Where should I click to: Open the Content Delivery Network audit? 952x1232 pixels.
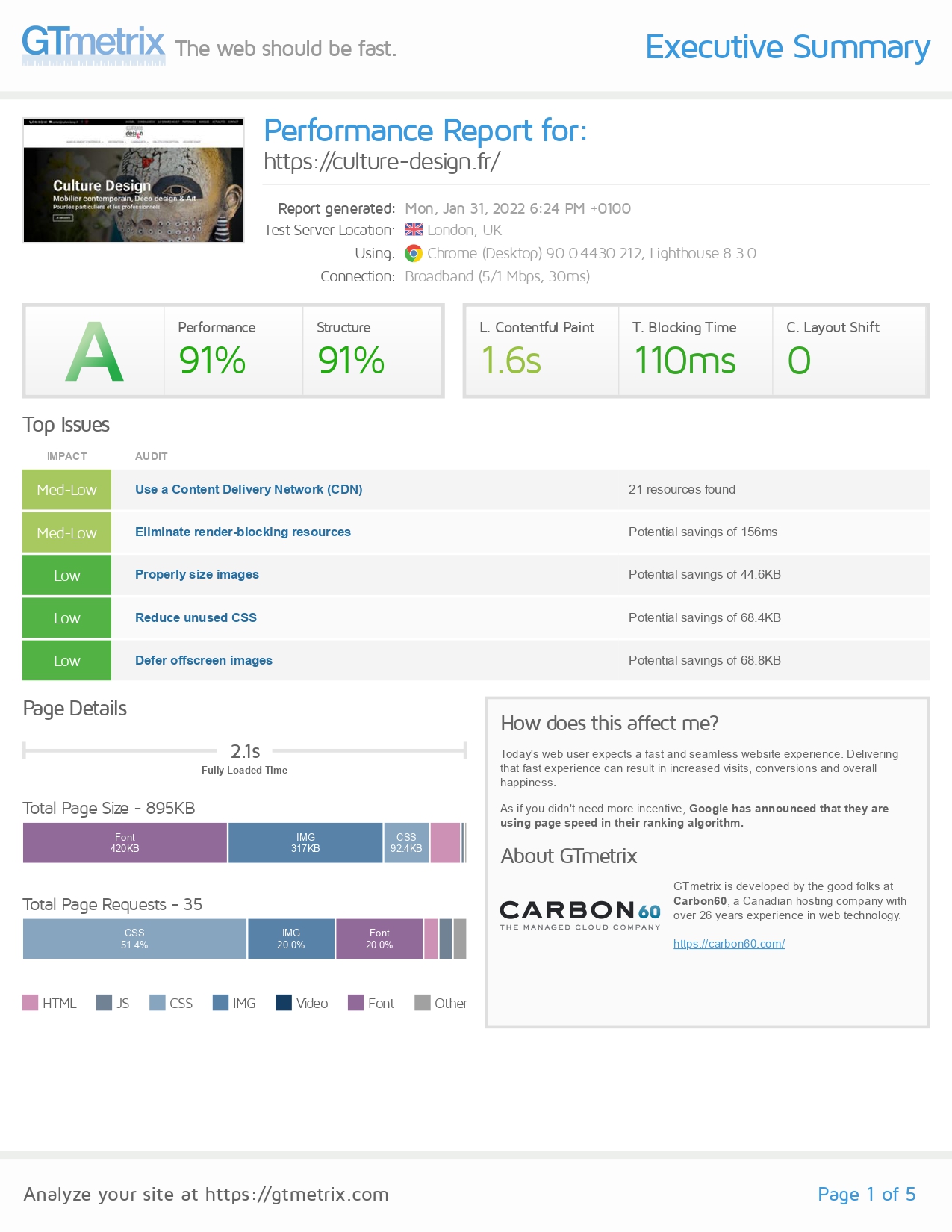point(249,490)
